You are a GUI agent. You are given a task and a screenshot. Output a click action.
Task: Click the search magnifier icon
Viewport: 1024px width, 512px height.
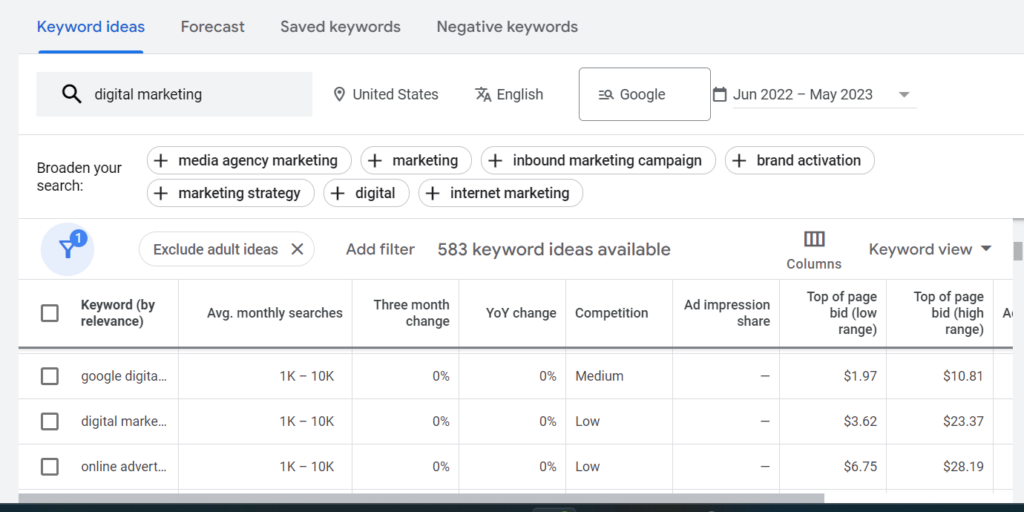point(72,94)
